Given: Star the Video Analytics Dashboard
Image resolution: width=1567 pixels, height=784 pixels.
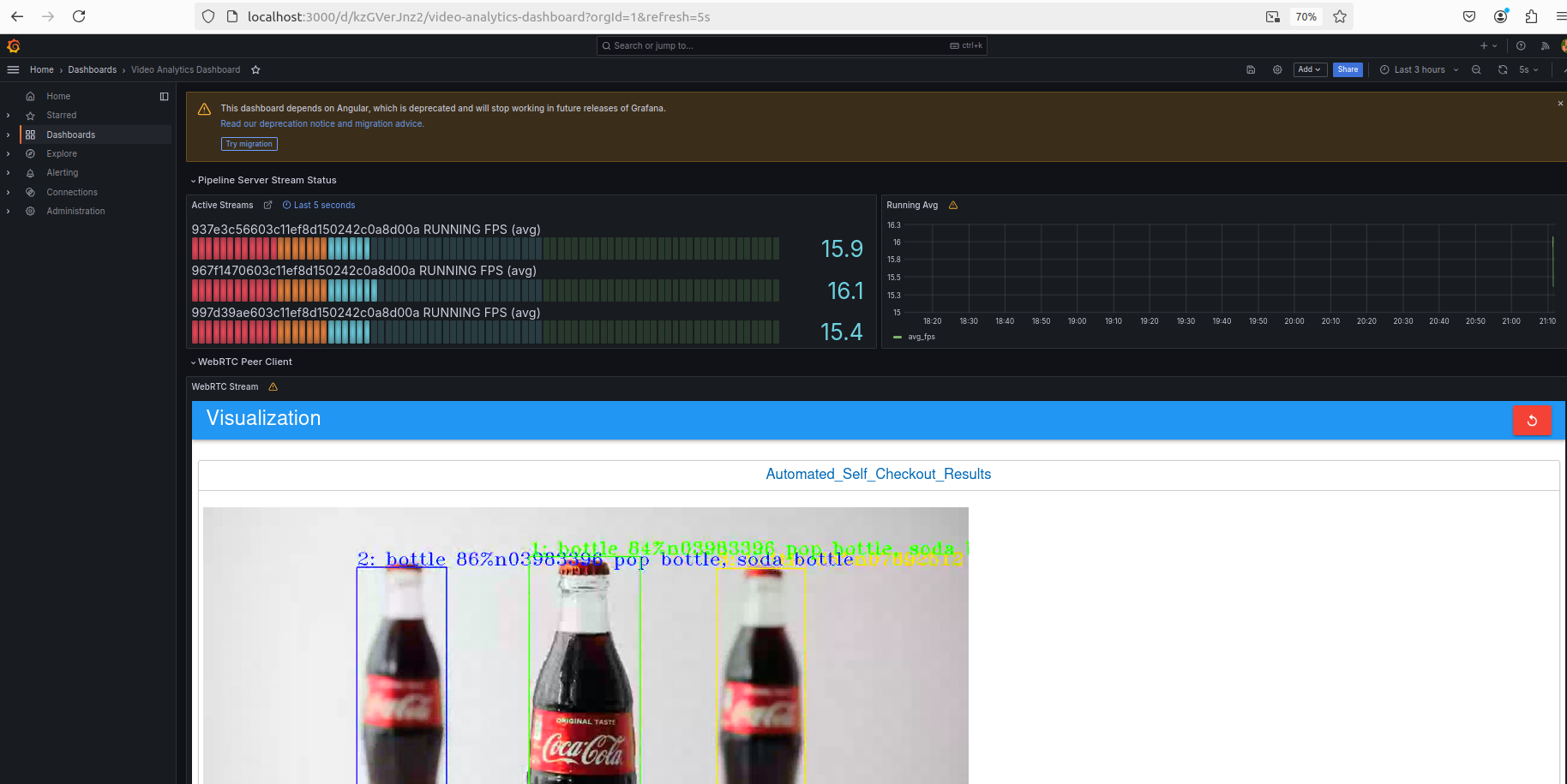Looking at the screenshot, I should click(255, 70).
